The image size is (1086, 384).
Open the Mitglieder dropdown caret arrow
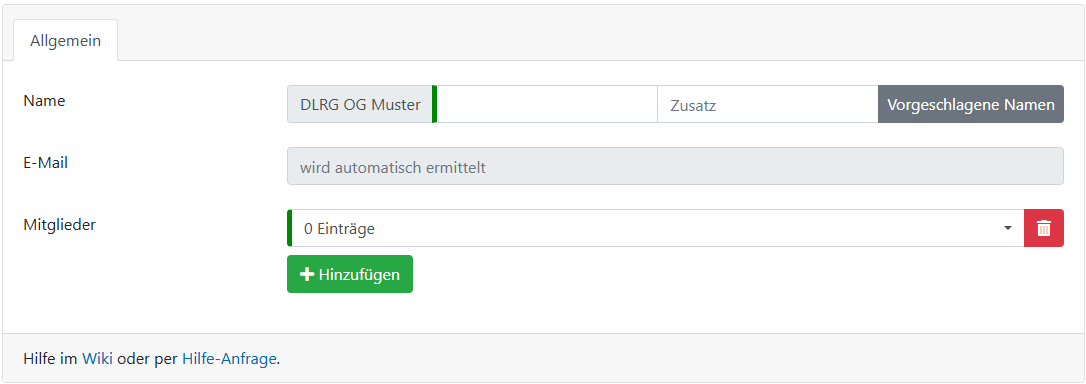coord(1008,229)
